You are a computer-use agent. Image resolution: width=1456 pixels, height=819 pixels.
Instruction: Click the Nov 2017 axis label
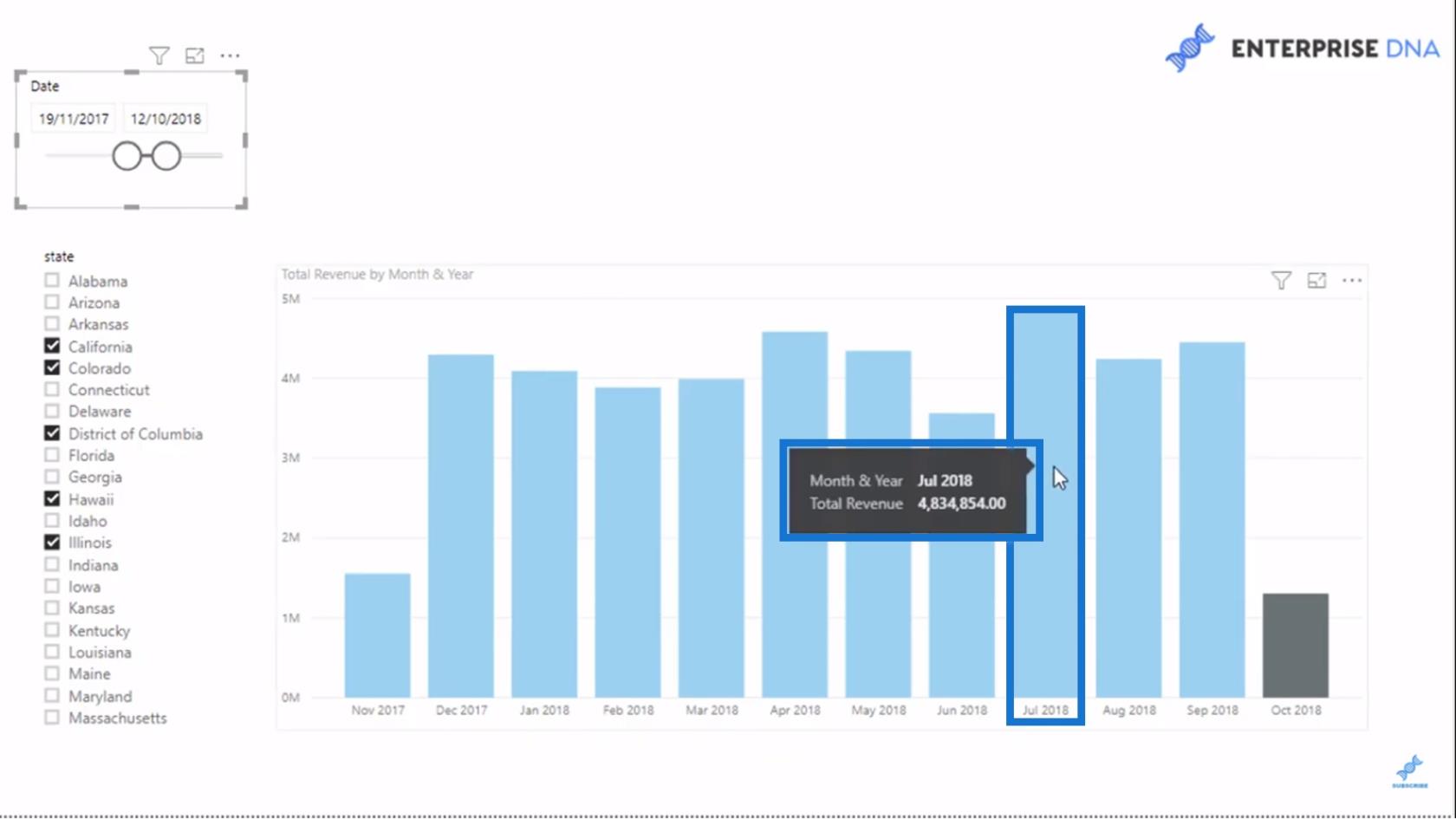378,710
